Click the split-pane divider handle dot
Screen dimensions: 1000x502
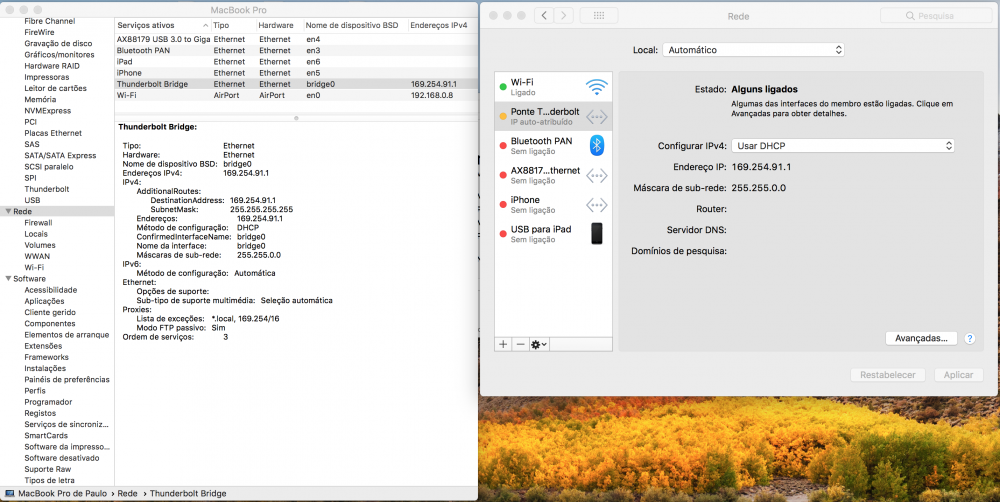296,118
